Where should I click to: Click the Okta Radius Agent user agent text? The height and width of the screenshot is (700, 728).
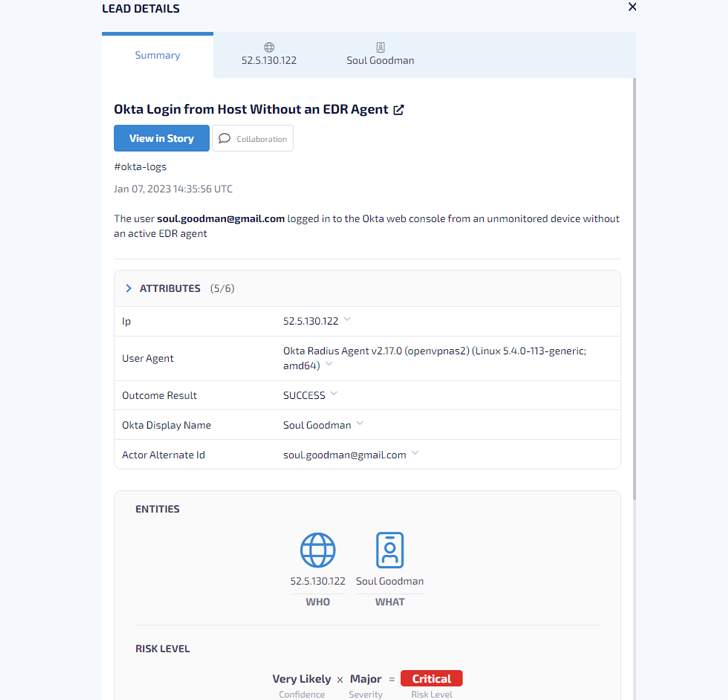coord(435,358)
